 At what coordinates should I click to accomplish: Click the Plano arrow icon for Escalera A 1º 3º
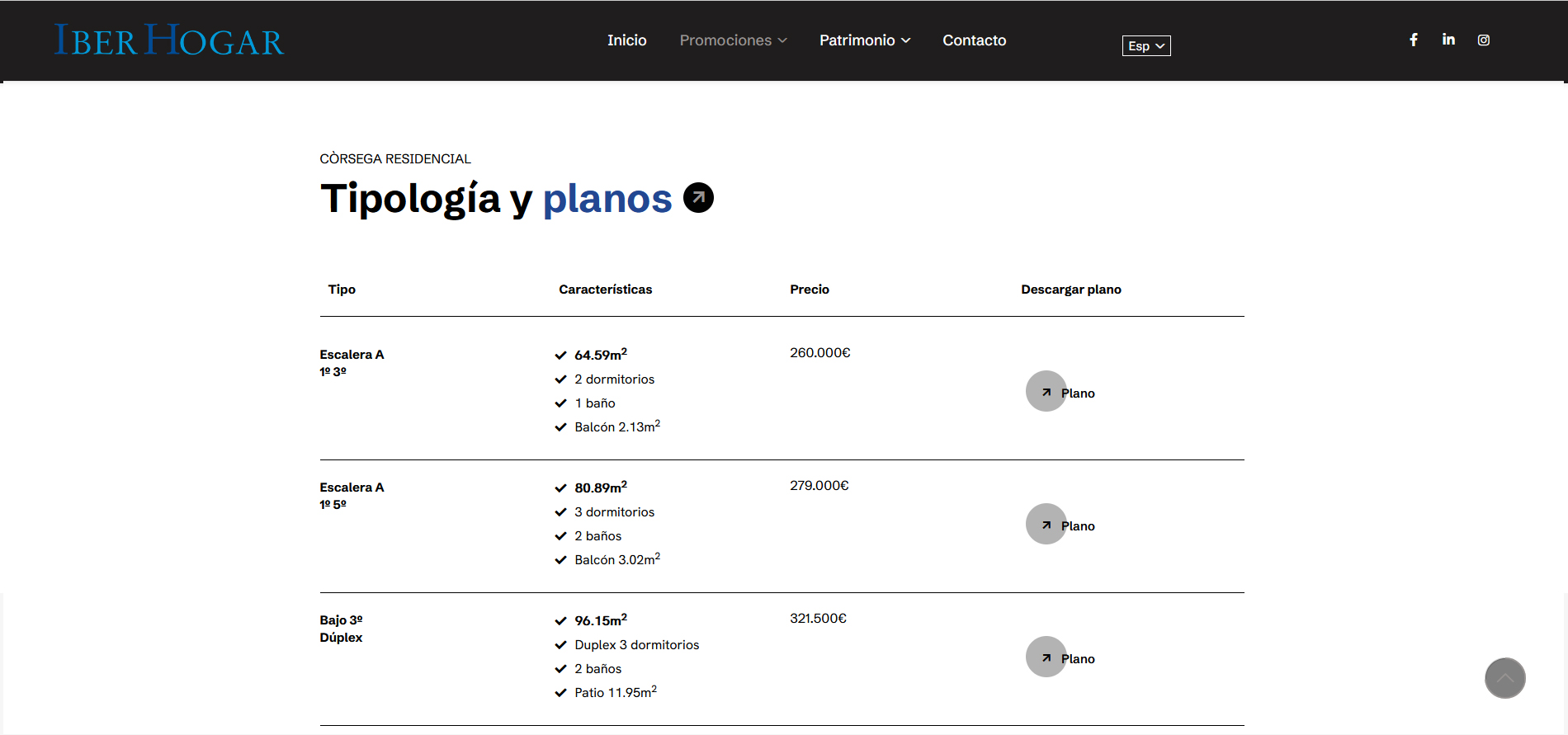click(1046, 392)
